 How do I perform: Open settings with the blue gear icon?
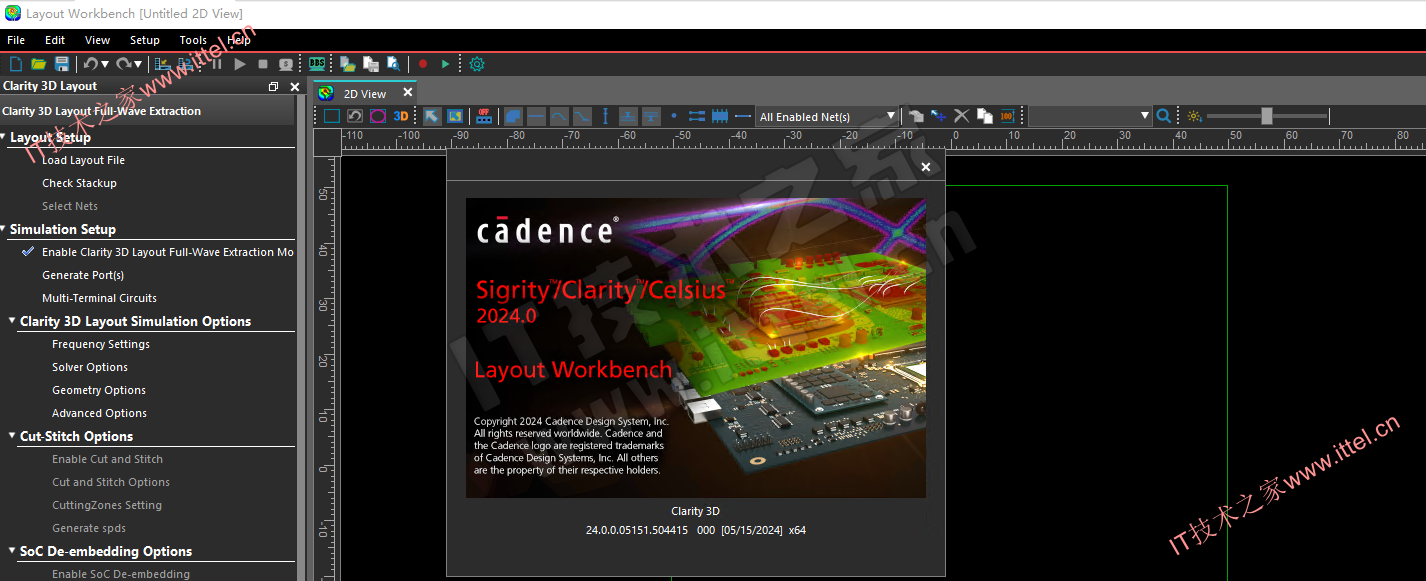[x=477, y=64]
